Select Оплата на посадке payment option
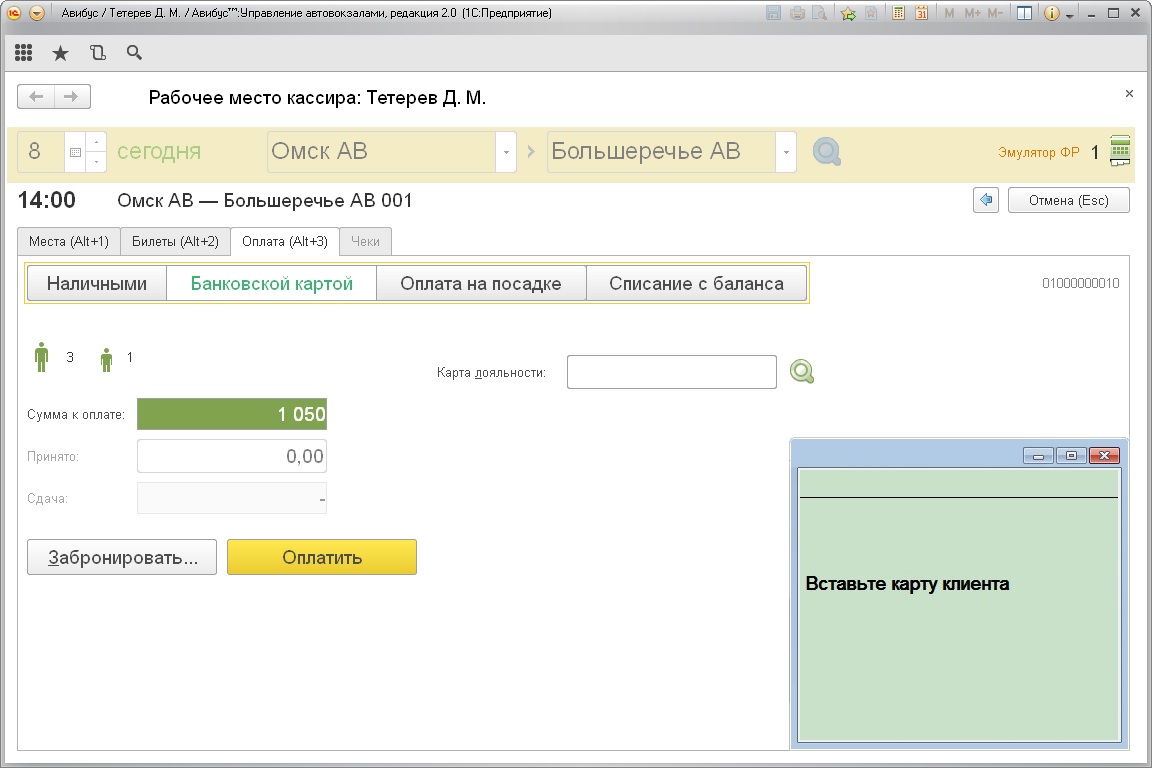This screenshot has height=768, width=1152. 480,284
